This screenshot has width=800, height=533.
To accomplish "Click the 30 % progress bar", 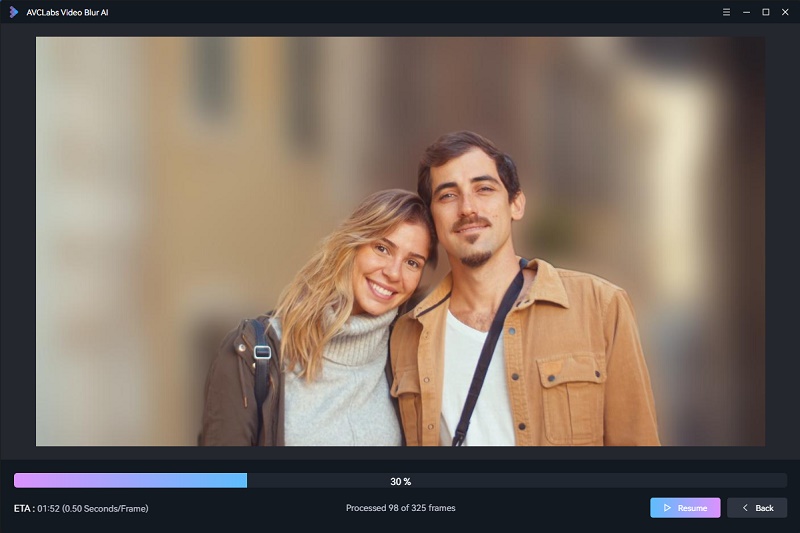I will click(401, 480).
